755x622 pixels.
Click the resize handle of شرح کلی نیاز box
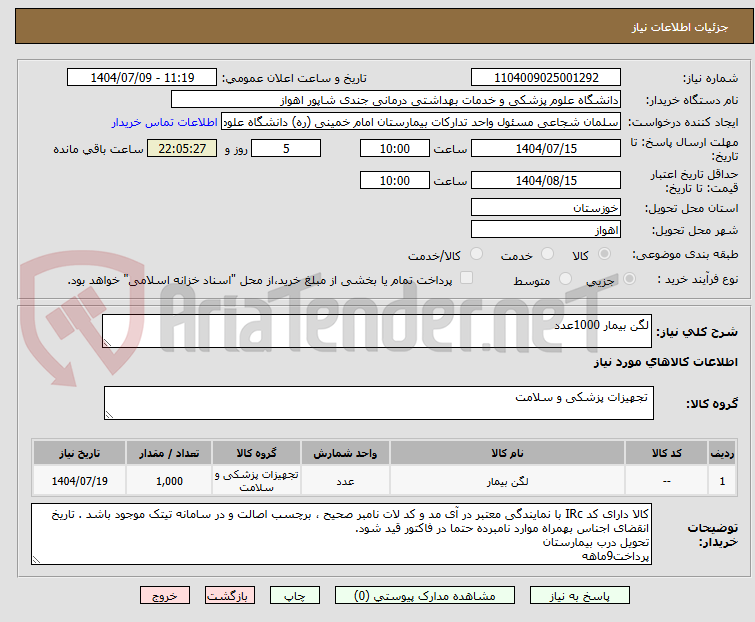[107, 343]
